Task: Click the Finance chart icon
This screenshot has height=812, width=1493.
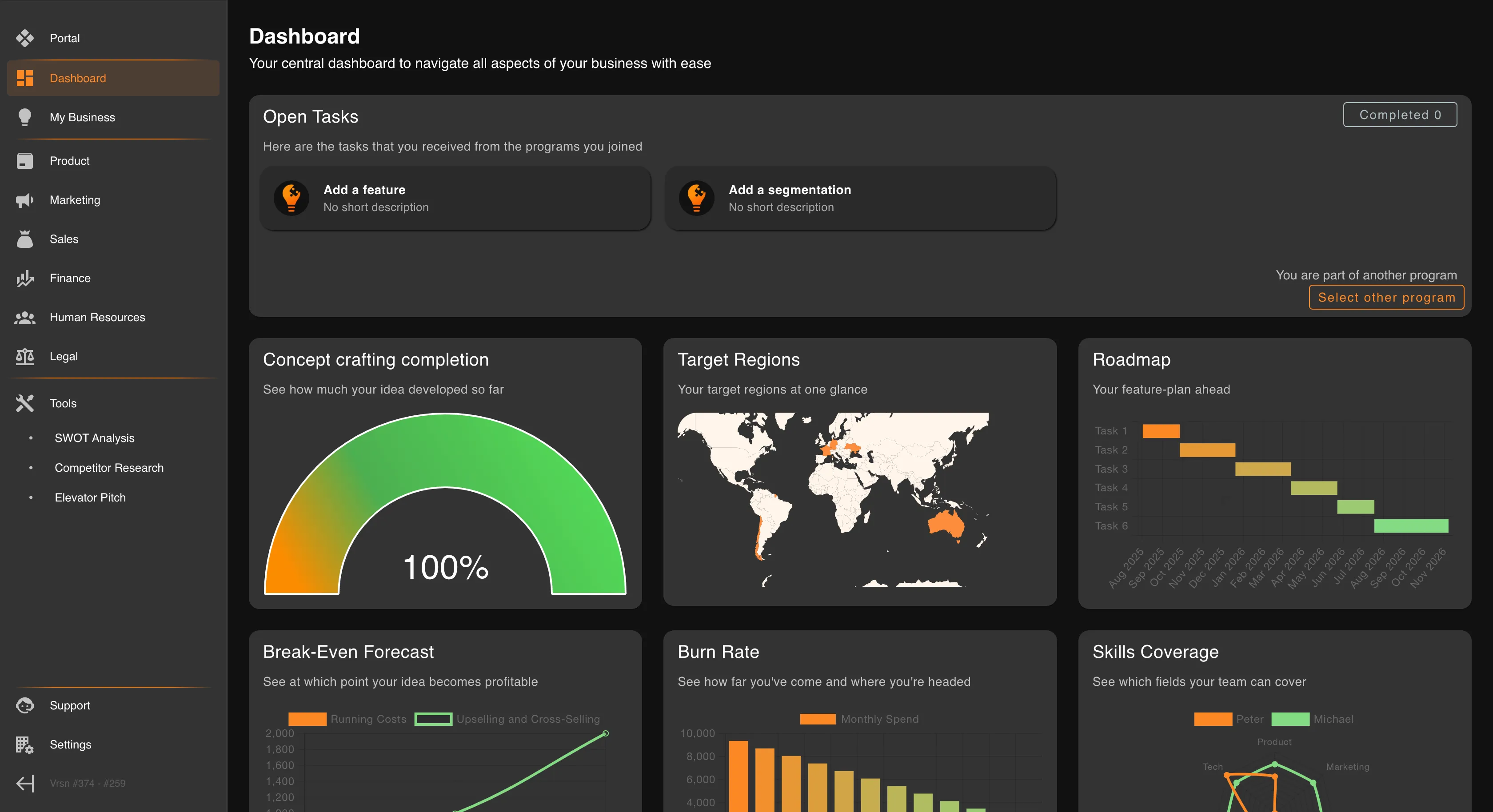Action: tap(24, 278)
